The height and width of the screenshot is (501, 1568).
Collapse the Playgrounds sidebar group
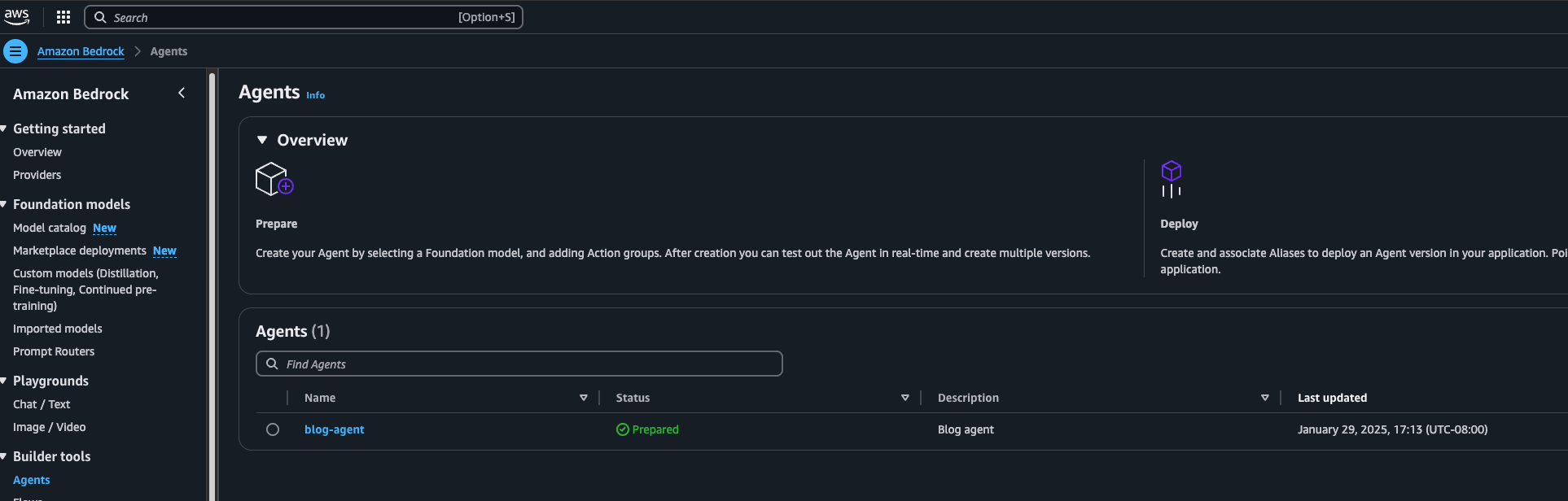point(4,381)
